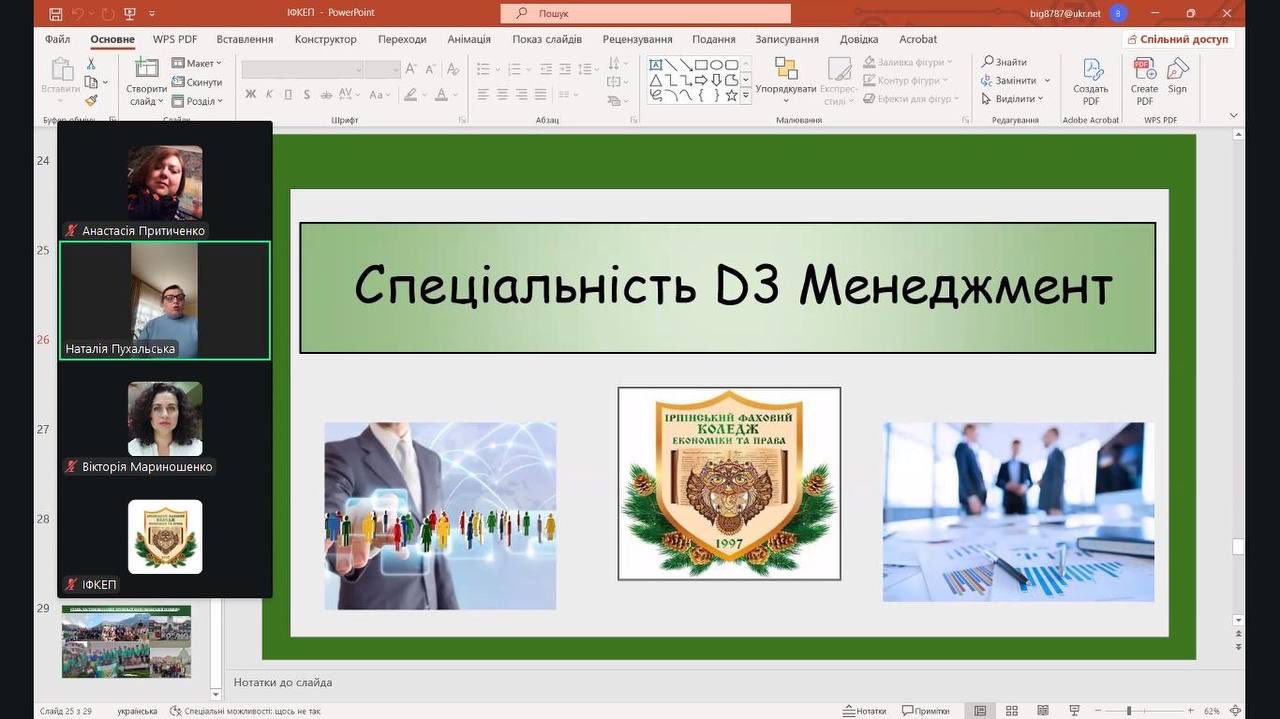Click the Скинути slide reset button

(x=197, y=82)
